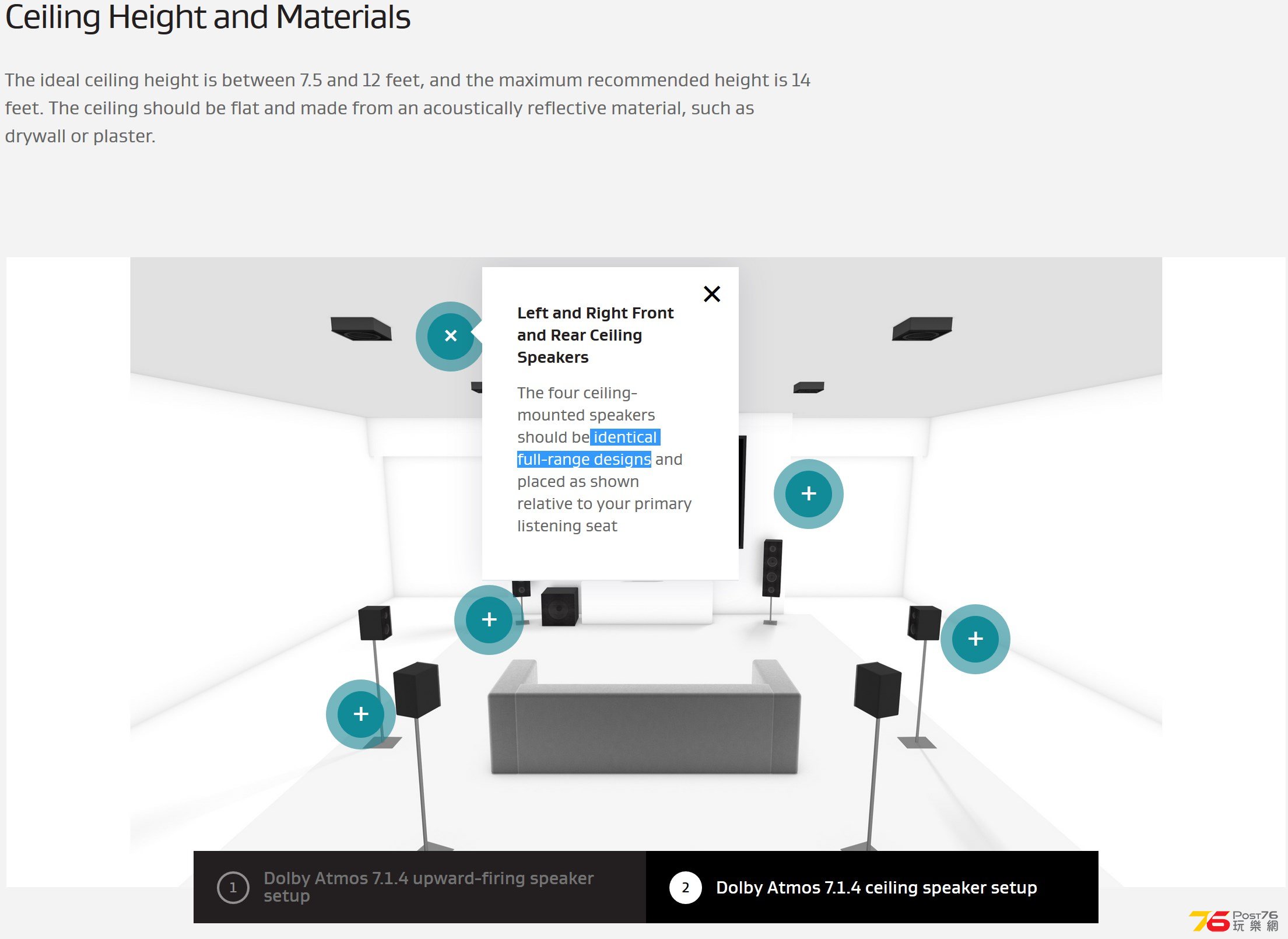Click the highlighted 'identical full-range designs' text
This screenshot has width=1288, height=939.
point(588,449)
